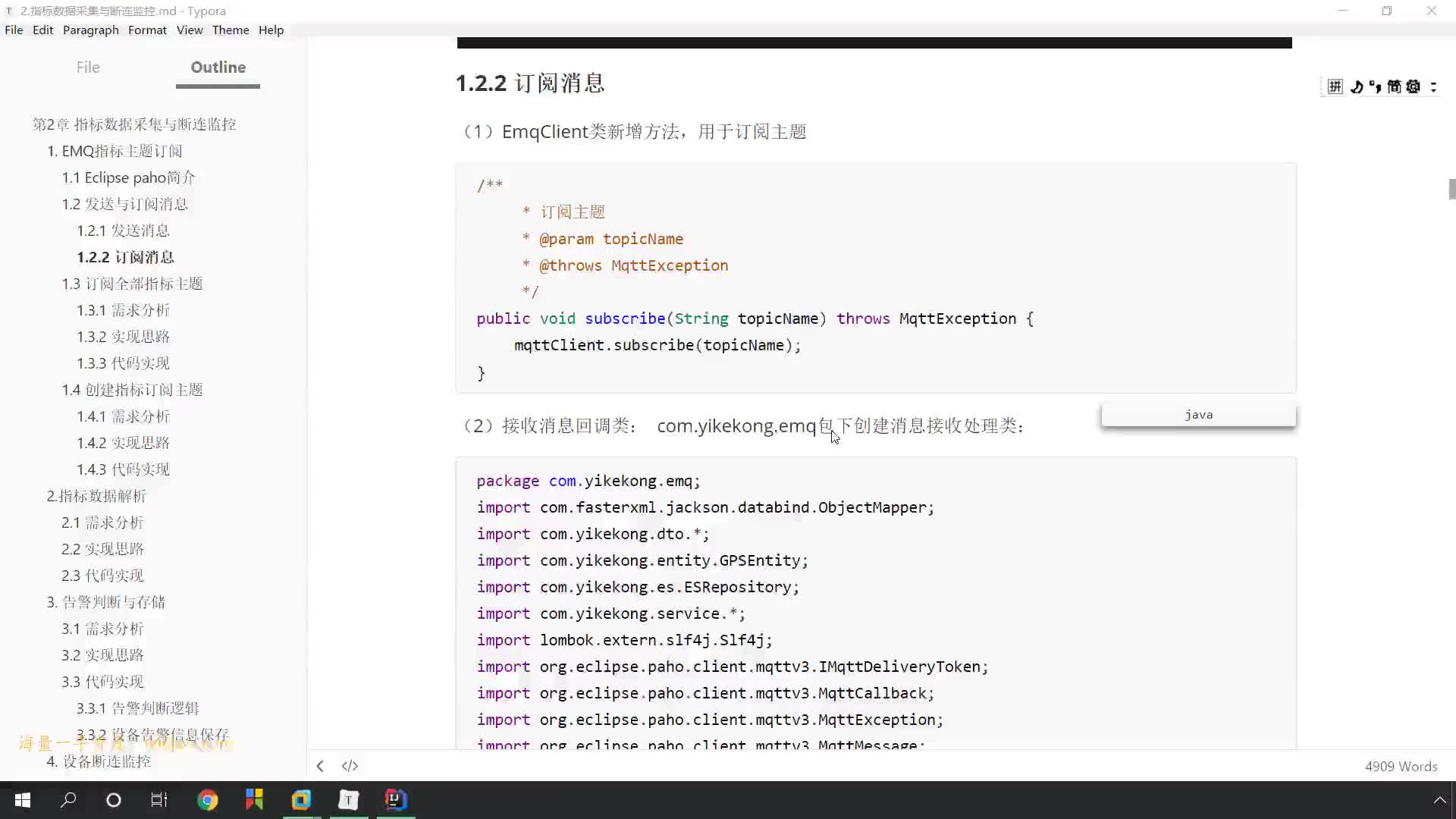
Task: Click IME pinyin mode icon 拼
Action: tap(1335, 86)
